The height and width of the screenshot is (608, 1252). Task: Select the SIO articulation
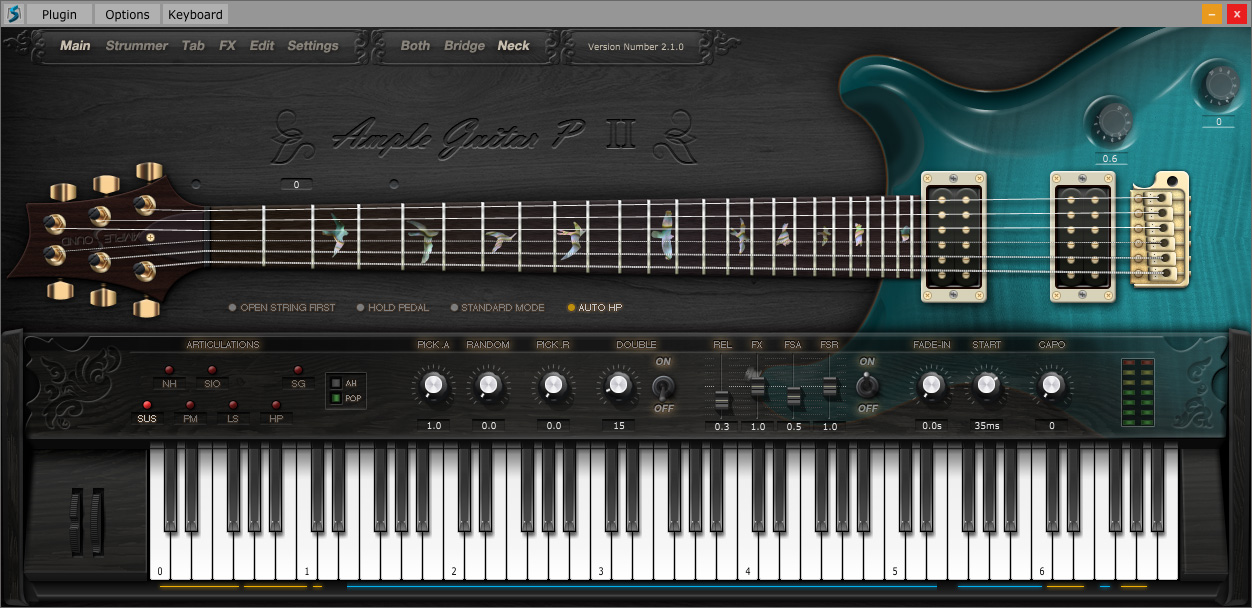[212, 381]
